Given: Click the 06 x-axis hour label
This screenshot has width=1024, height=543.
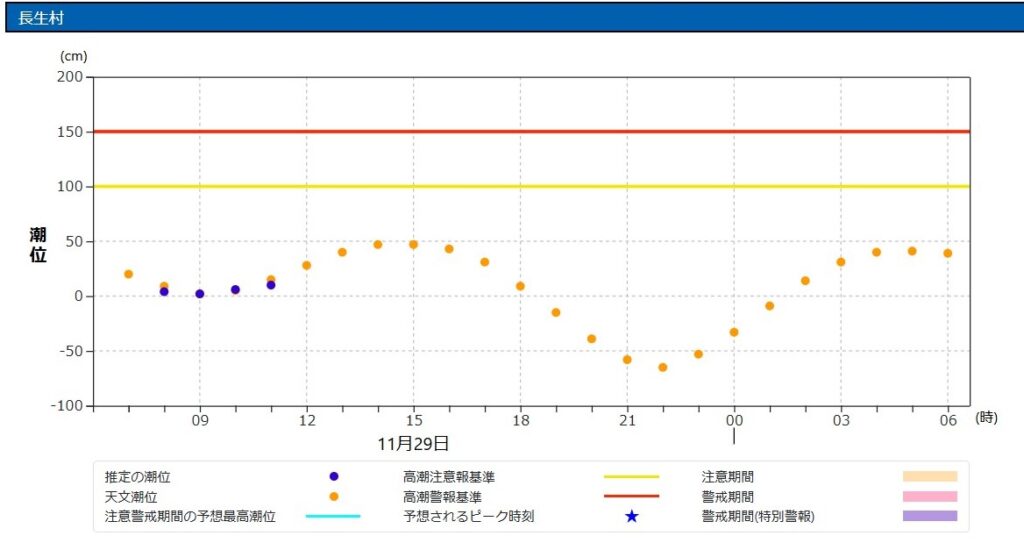Looking at the screenshot, I should click(948, 420).
